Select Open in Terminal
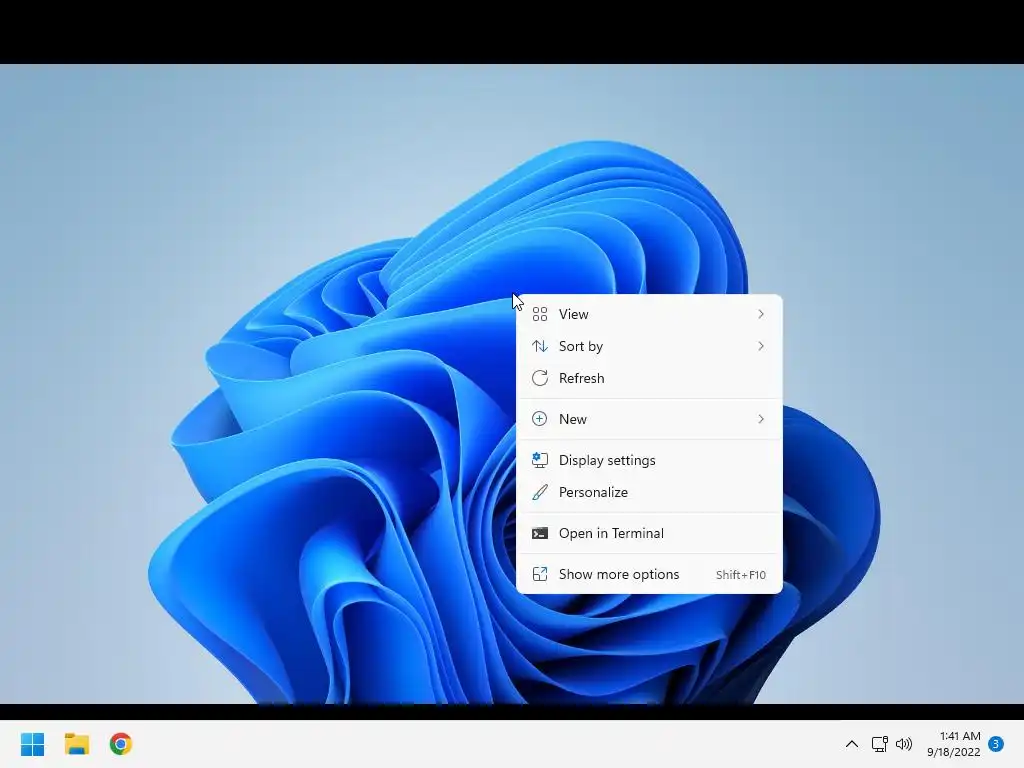 click(x=649, y=534)
